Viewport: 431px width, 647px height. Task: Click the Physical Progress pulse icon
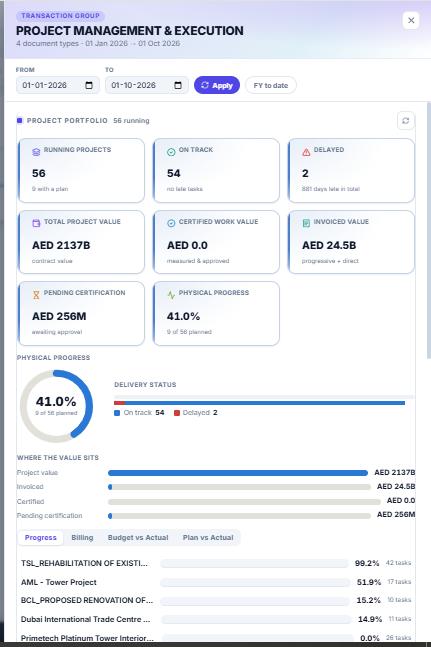pyautogui.click(x=171, y=295)
